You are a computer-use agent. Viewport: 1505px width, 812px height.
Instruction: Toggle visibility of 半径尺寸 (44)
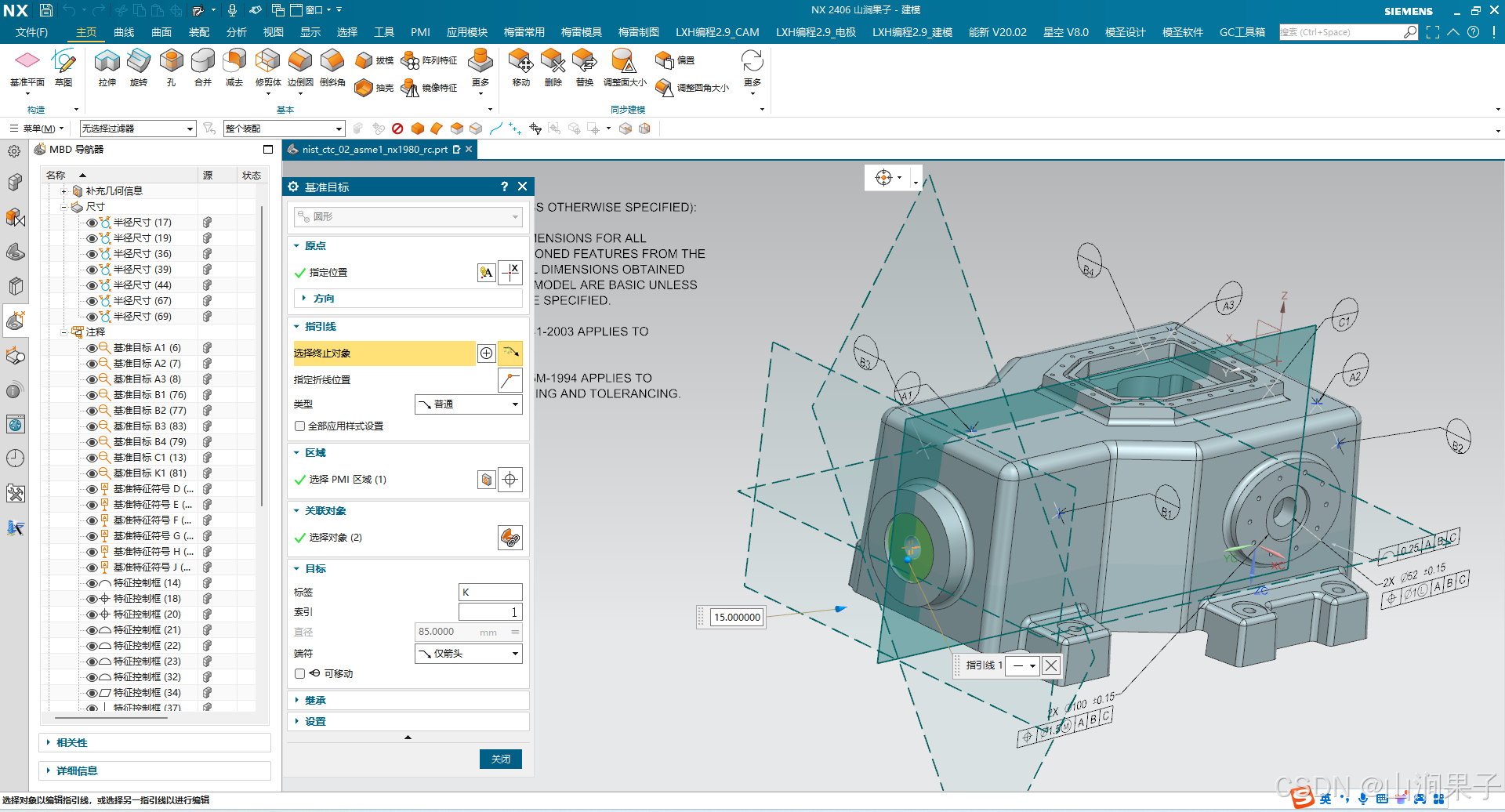coord(92,285)
